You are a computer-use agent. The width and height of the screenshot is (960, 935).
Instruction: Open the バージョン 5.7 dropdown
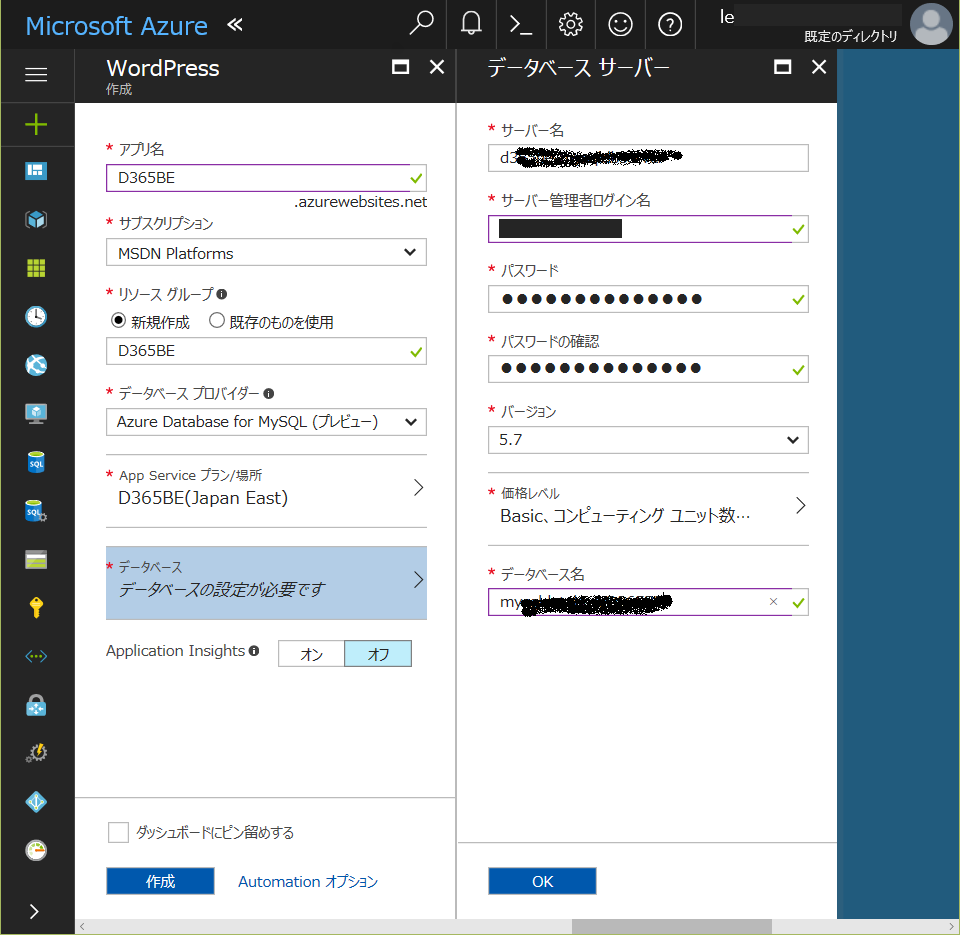648,440
